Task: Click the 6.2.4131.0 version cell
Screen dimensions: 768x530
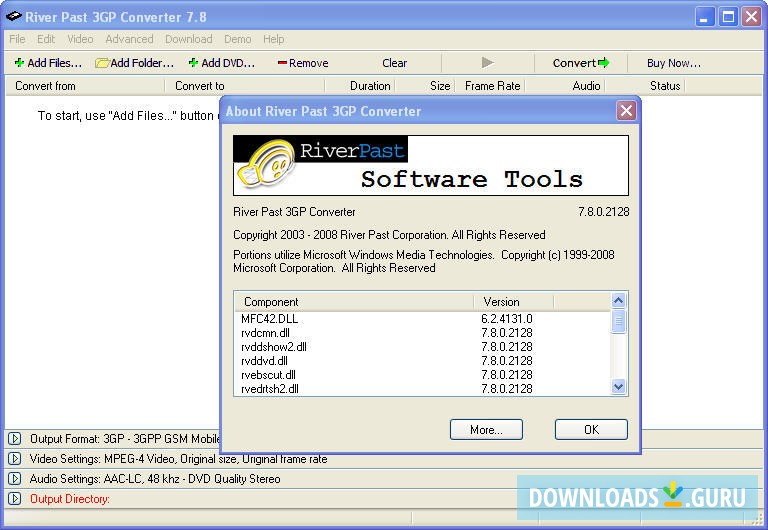Action: [506, 319]
